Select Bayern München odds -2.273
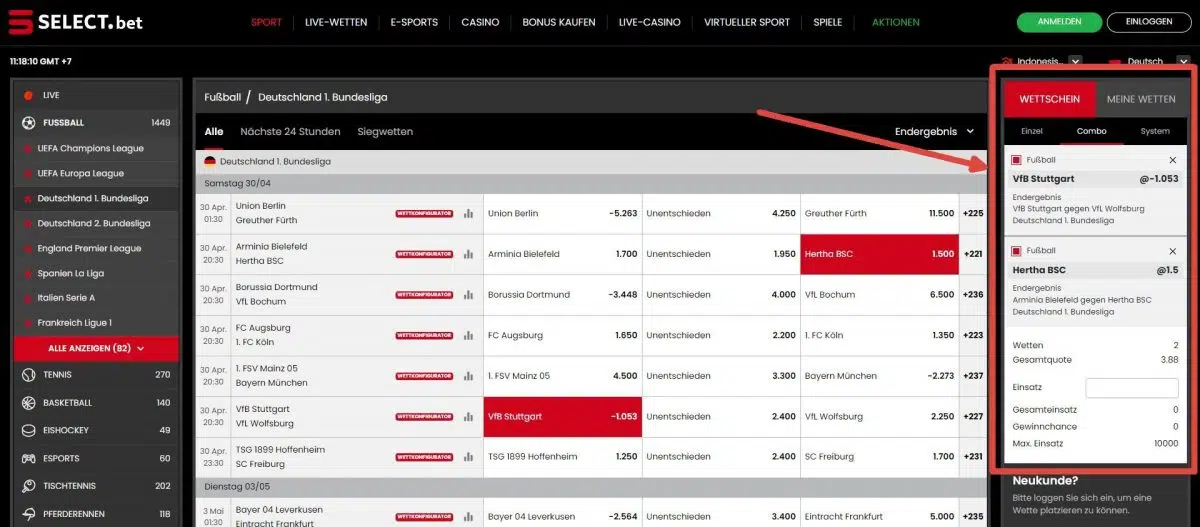 pyautogui.click(x=879, y=376)
